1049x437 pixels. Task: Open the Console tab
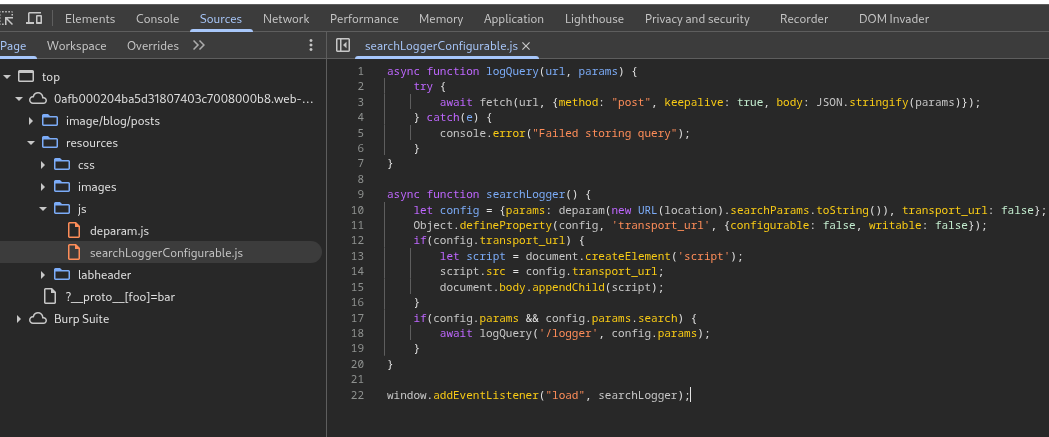157,18
